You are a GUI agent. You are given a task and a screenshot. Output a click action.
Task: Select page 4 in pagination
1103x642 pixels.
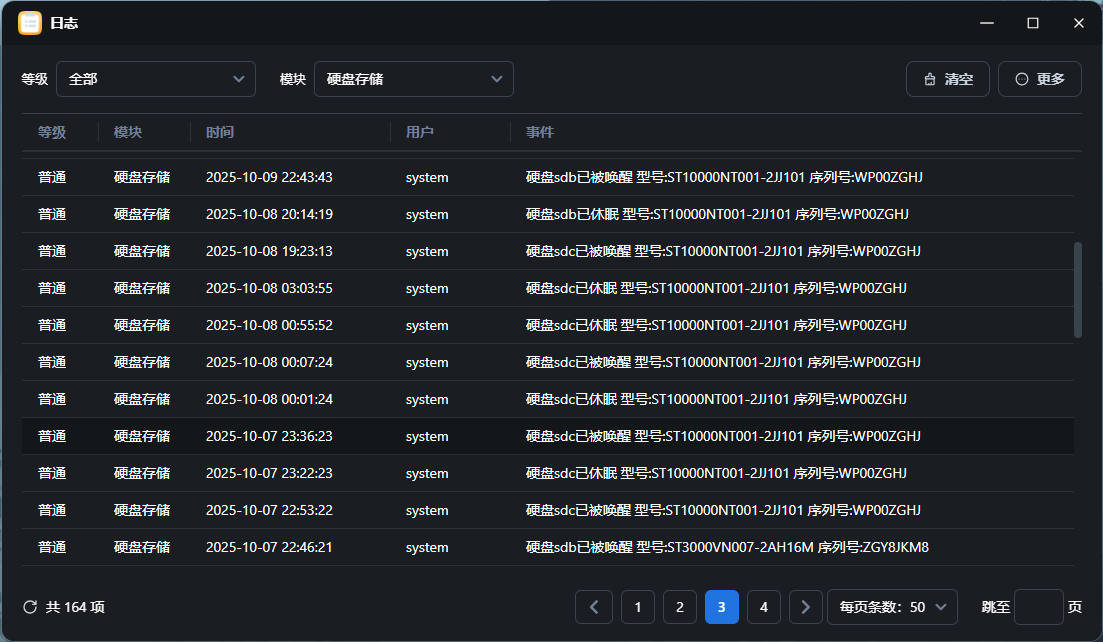[x=764, y=607]
